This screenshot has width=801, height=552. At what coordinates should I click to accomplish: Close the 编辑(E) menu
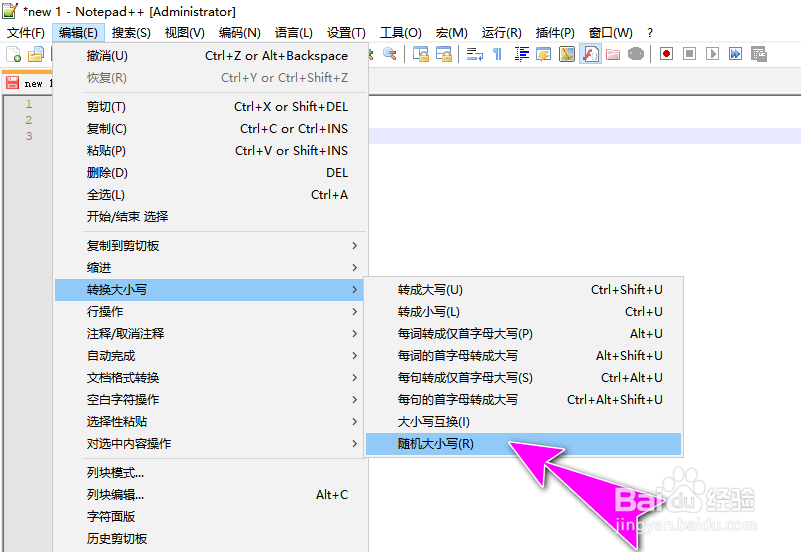pyautogui.click(x=78, y=33)
